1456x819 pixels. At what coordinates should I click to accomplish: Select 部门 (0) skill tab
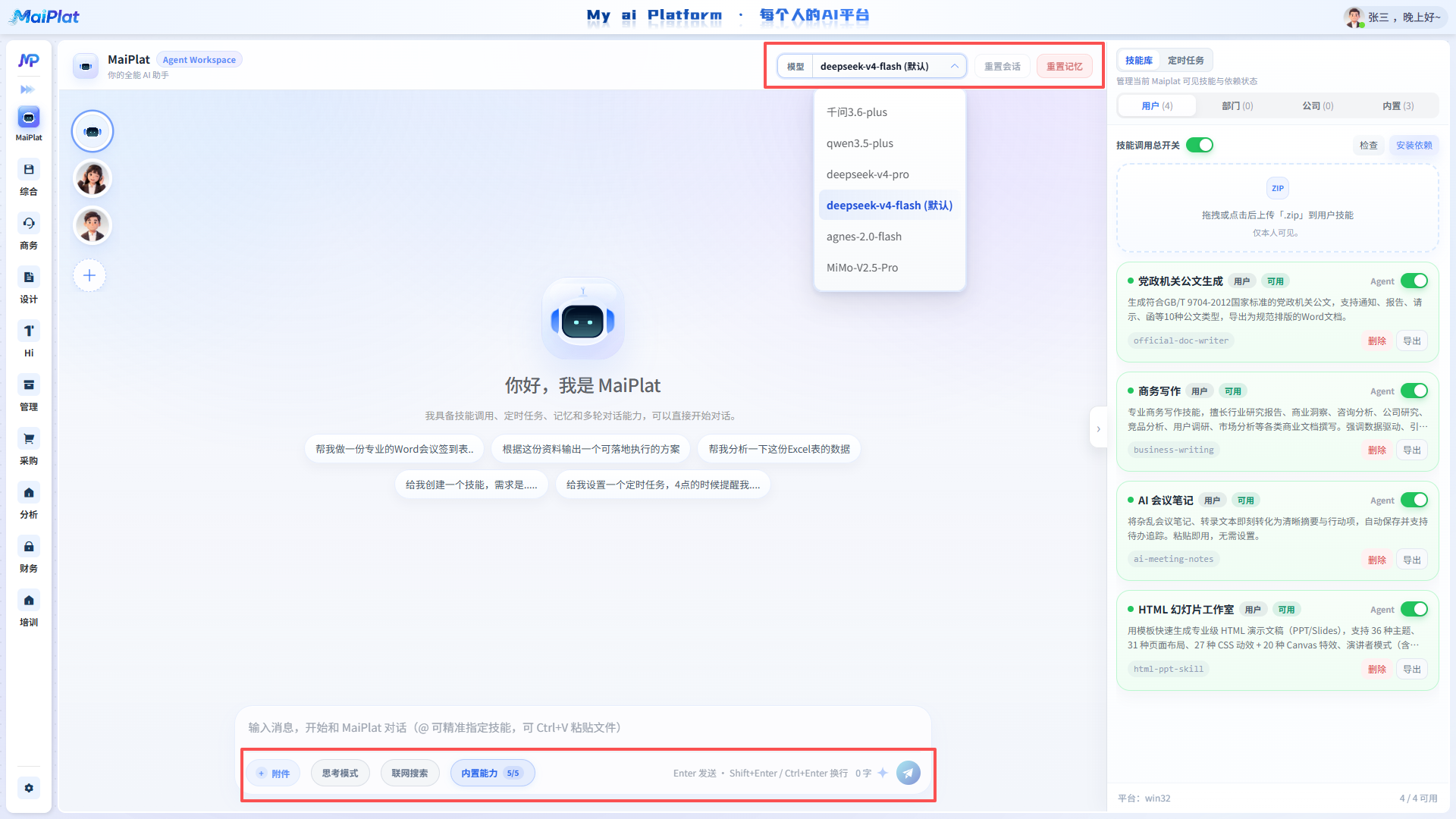click(x=1237, y=105)
